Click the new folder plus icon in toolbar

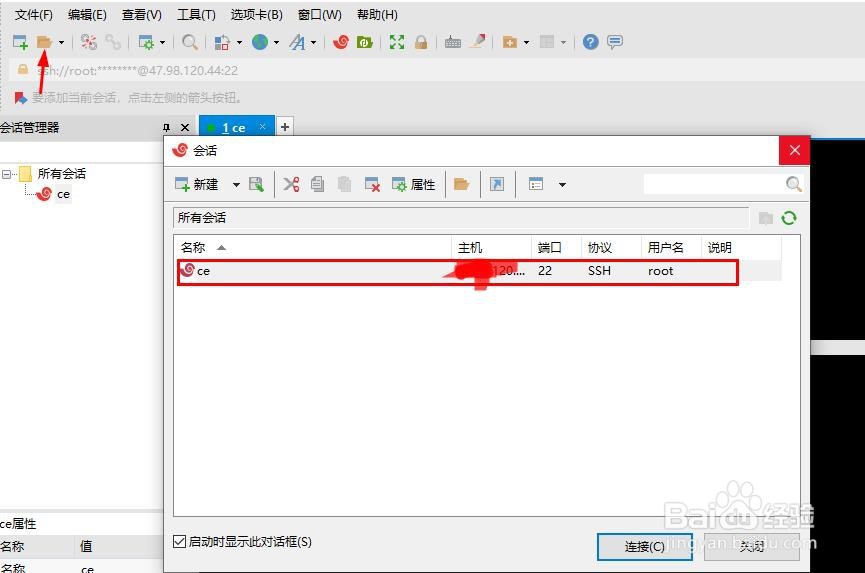pyautogui.click(x=510, y=42)
